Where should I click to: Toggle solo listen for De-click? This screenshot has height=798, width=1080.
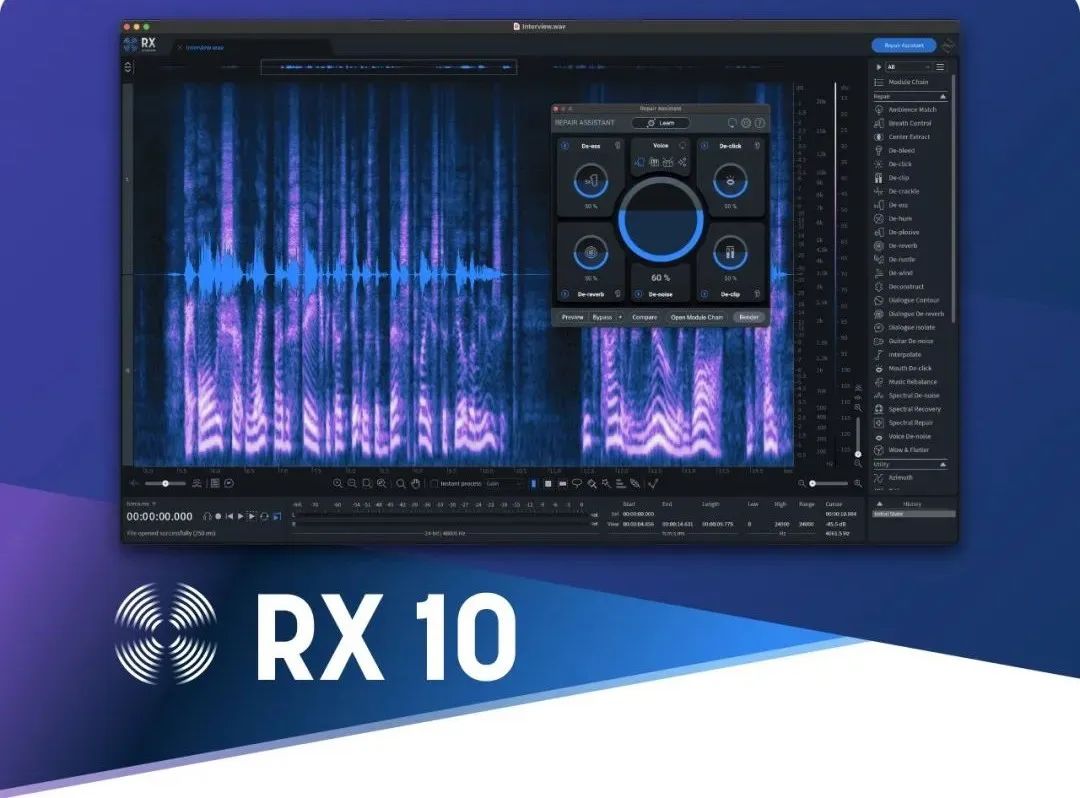coord(757,146)
